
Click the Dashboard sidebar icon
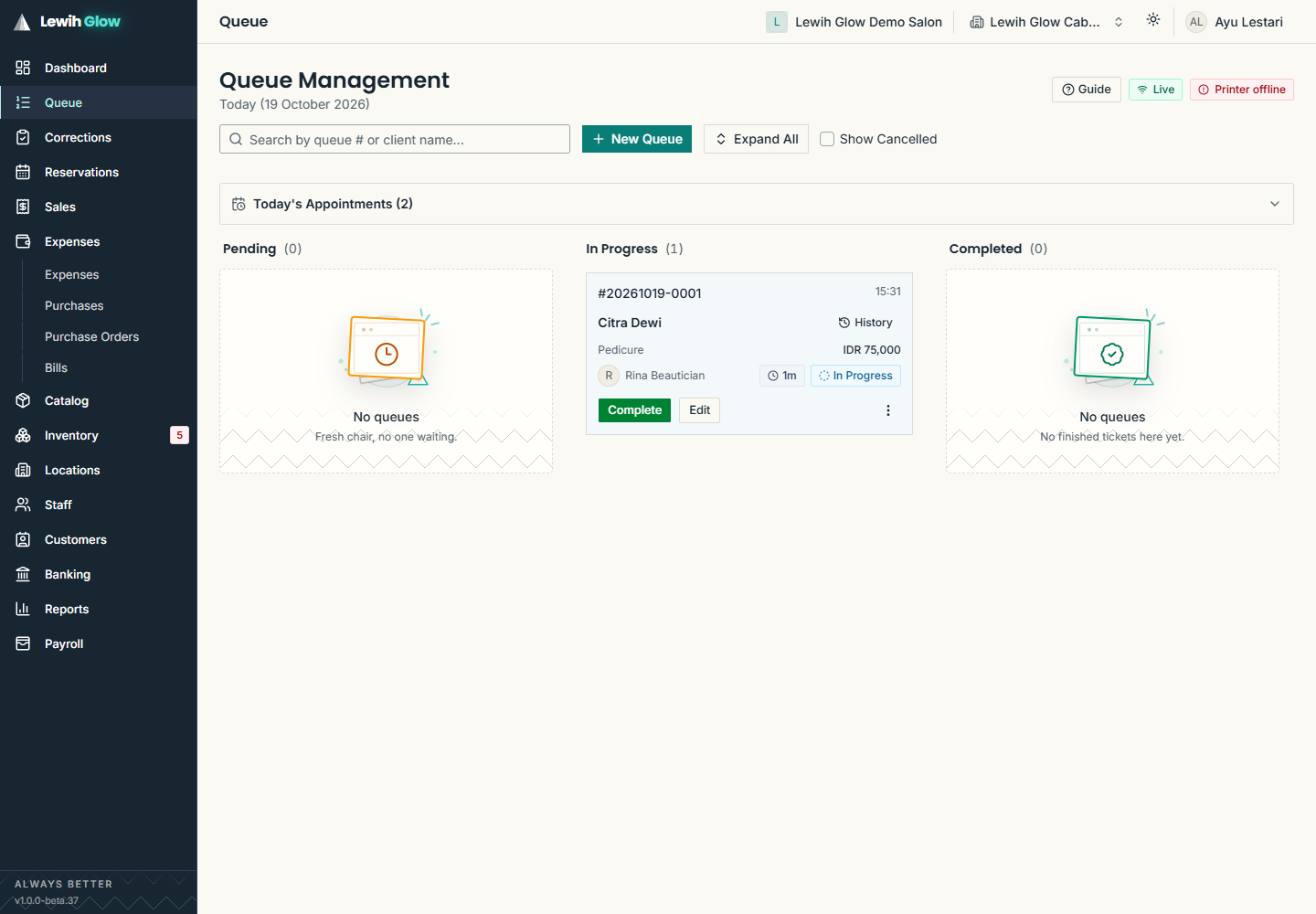pyautogui.click(x=23, y=68)
